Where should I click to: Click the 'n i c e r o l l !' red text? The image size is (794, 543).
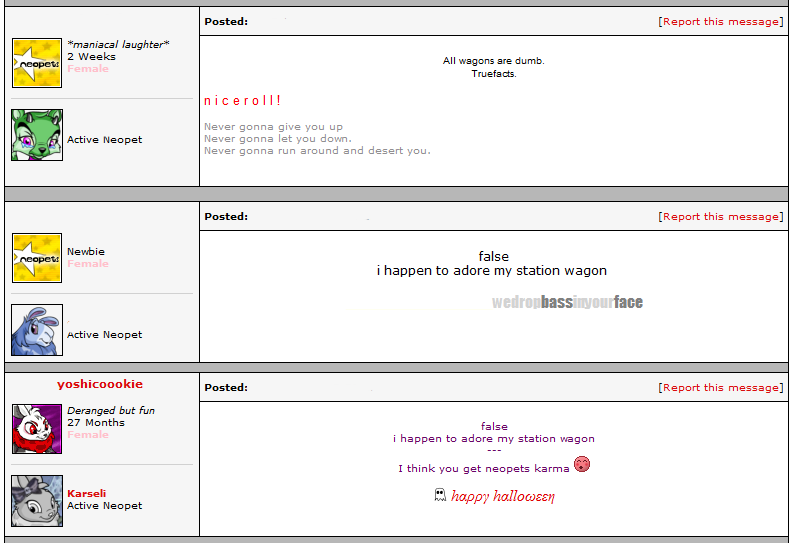coord(242,101)
